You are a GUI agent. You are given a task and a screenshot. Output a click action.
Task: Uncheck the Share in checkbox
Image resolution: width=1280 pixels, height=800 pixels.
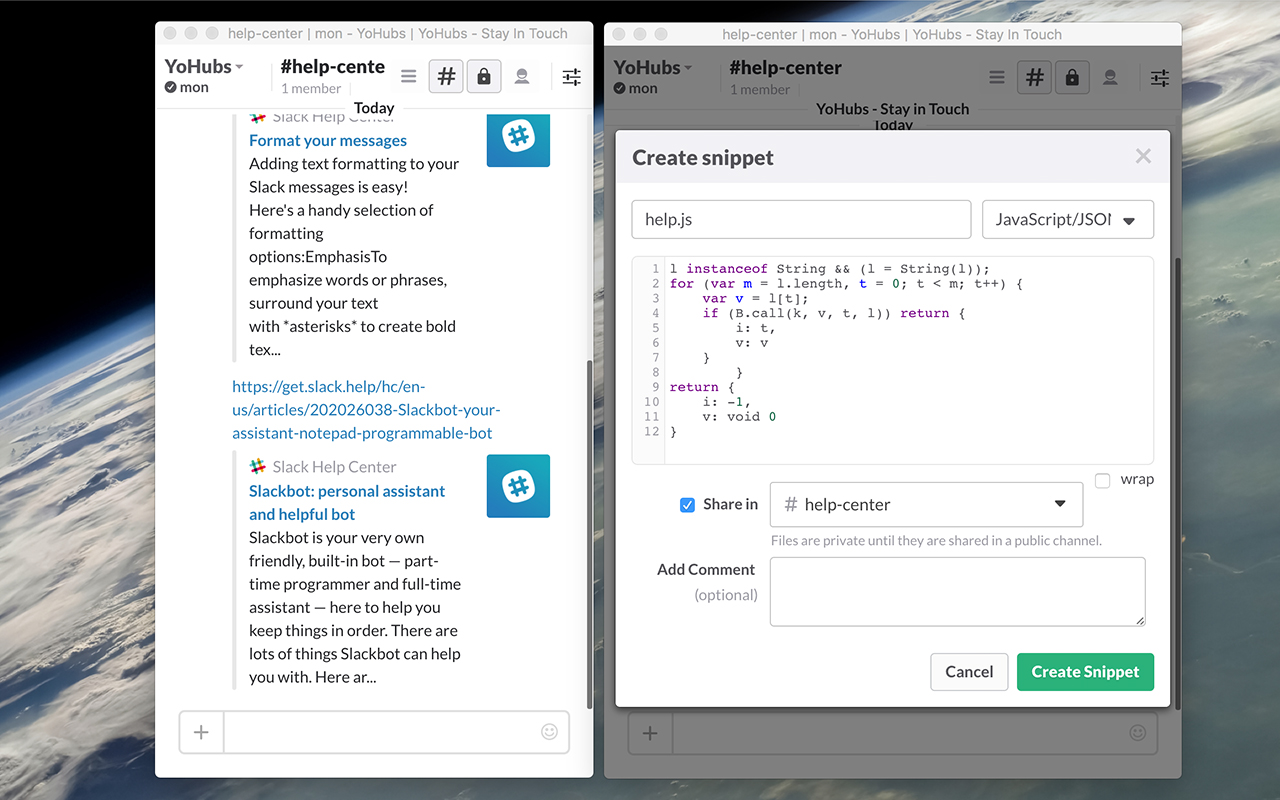(x=687, y=505)
